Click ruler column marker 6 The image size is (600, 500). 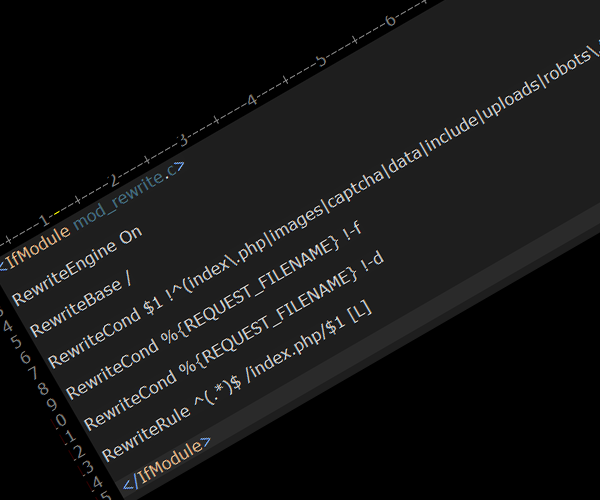click(x=390, y=21)
